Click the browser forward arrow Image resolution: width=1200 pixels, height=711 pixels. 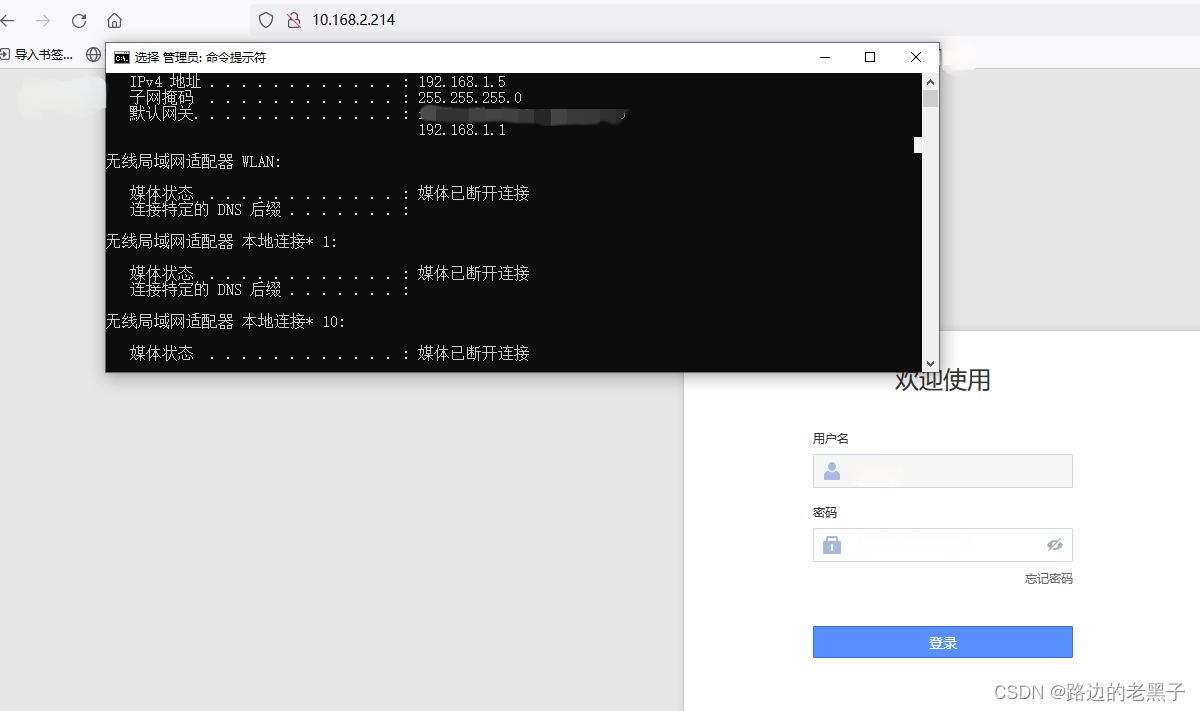click(43, 20)
